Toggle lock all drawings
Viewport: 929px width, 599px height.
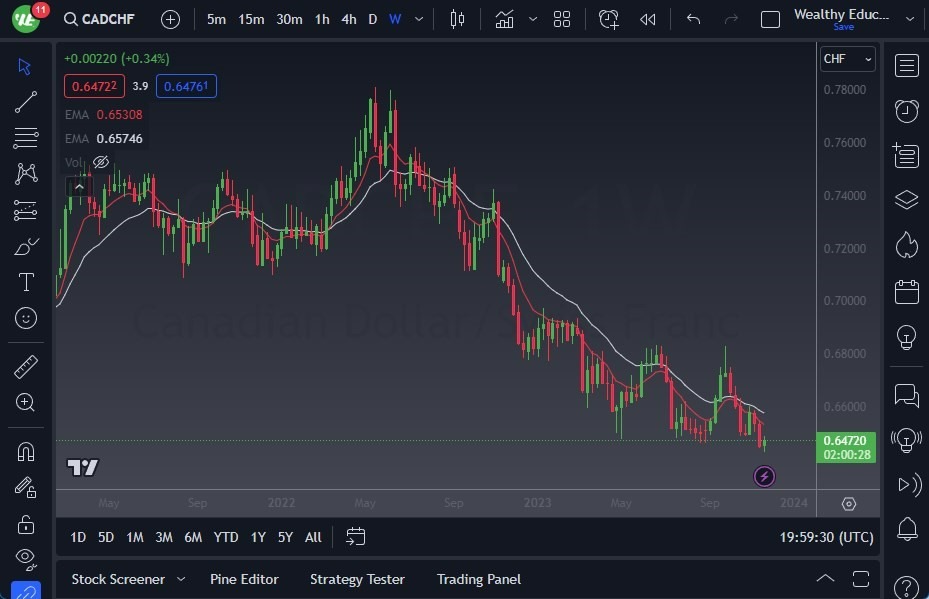coord(26,524)
